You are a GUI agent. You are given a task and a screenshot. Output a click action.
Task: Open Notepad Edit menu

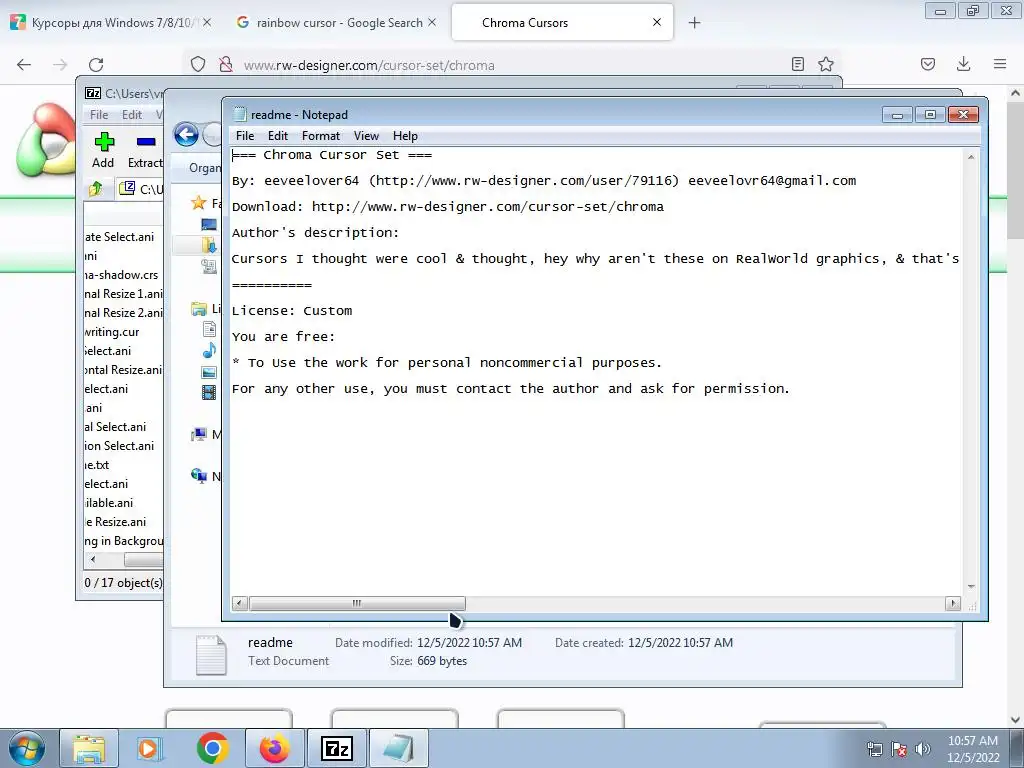[x=278, y=136]
